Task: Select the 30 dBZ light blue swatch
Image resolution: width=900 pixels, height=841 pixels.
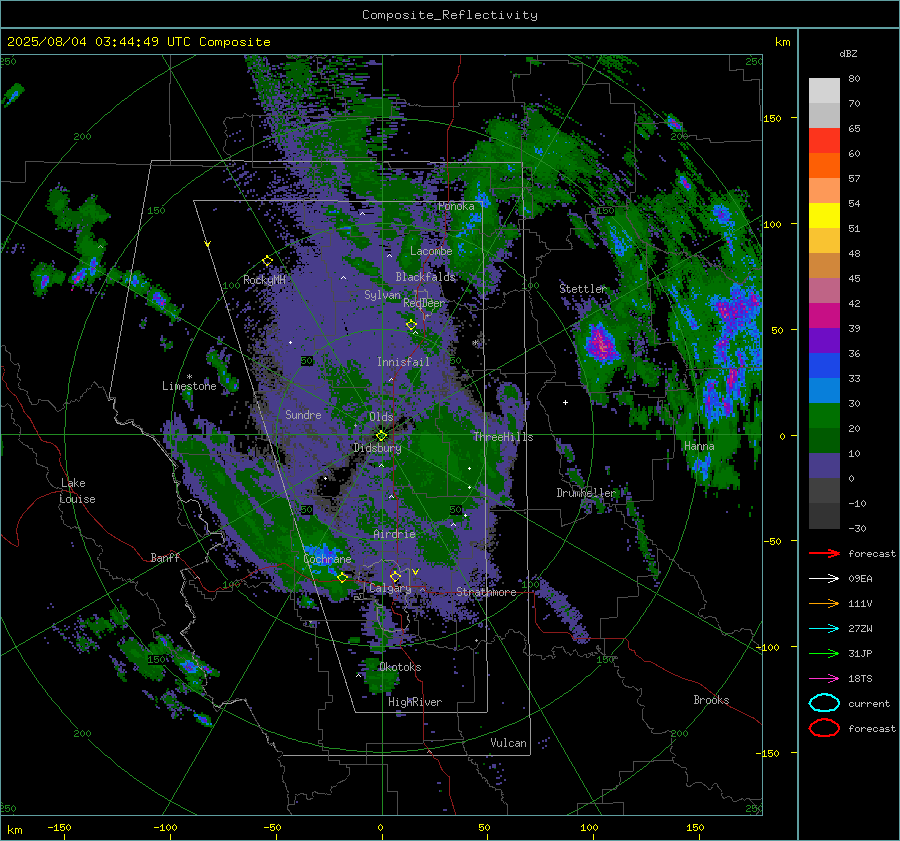Action: point(824,390)
